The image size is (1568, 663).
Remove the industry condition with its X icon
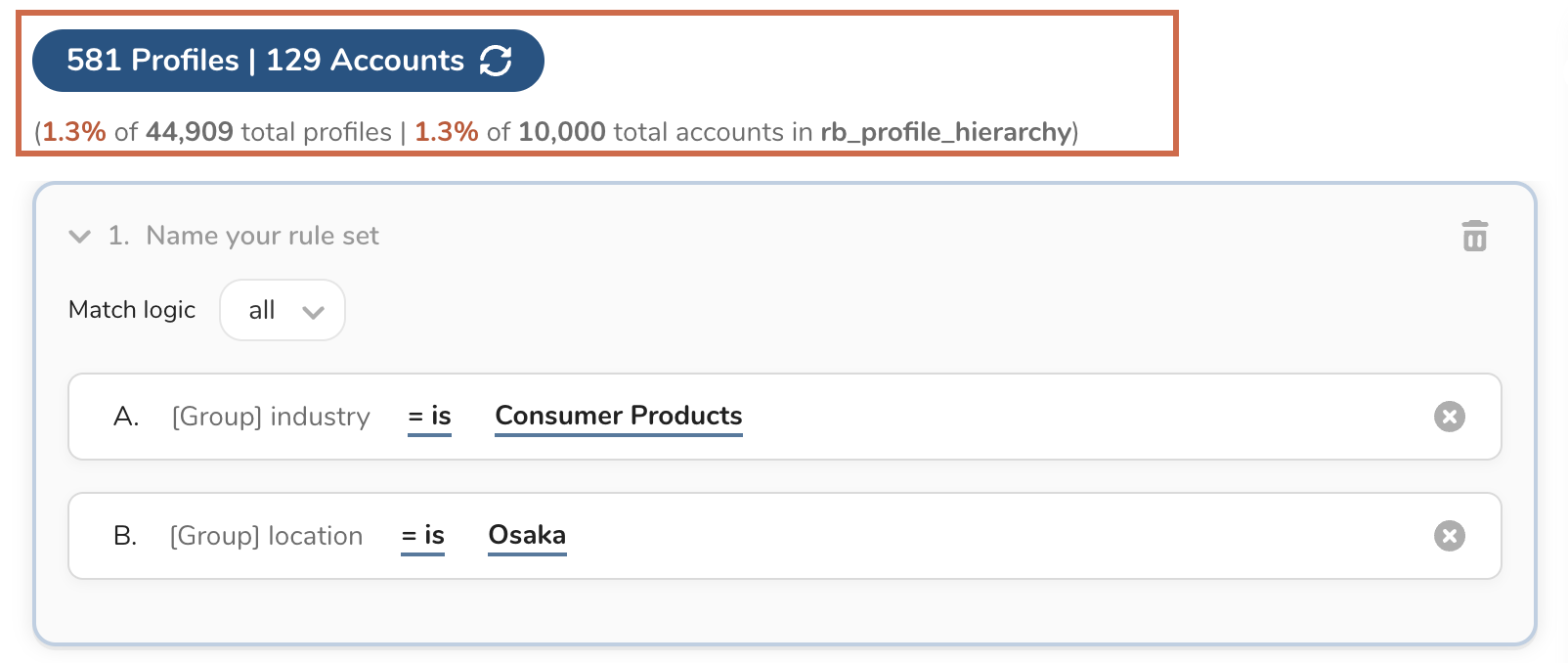coord(1449,417)
